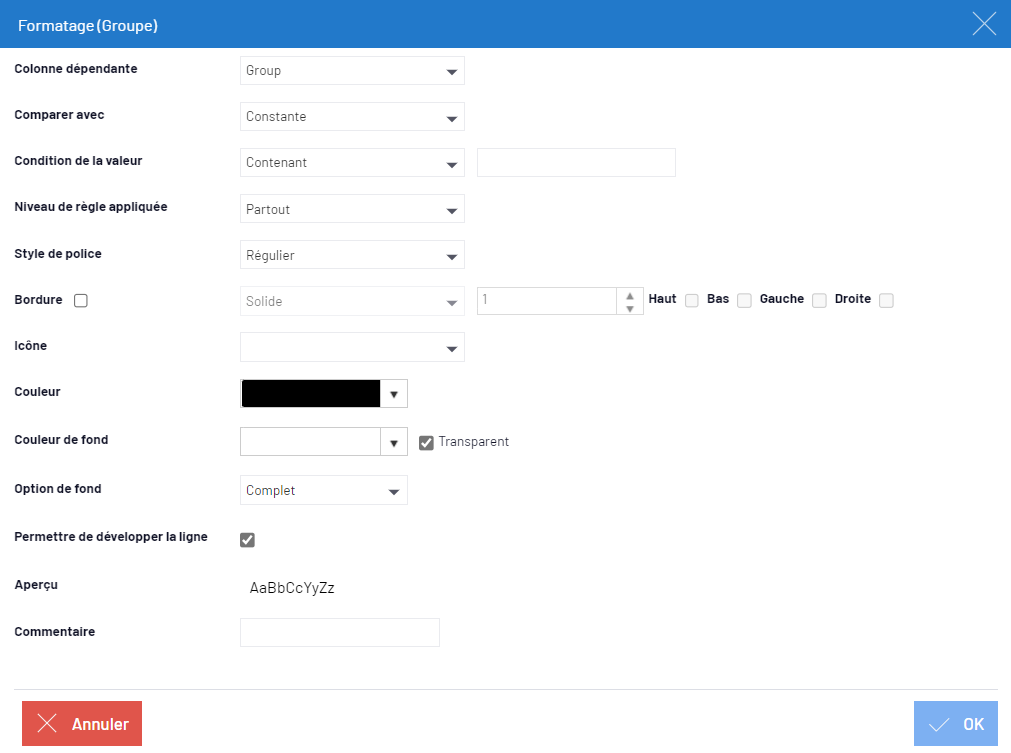Check the Droite border checkbox
Viewport: 1011px width, 753px height.
click(886, 301)
